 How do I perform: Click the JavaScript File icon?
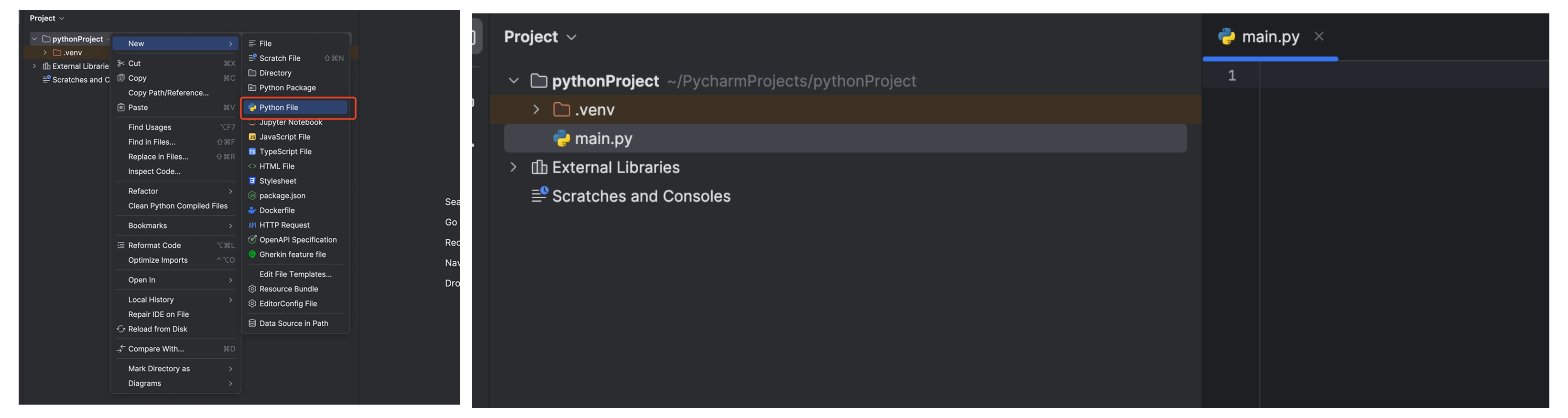click(x=252, y=137)
